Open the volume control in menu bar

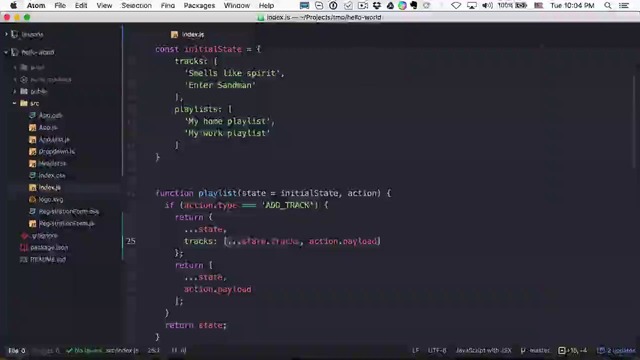487,5
